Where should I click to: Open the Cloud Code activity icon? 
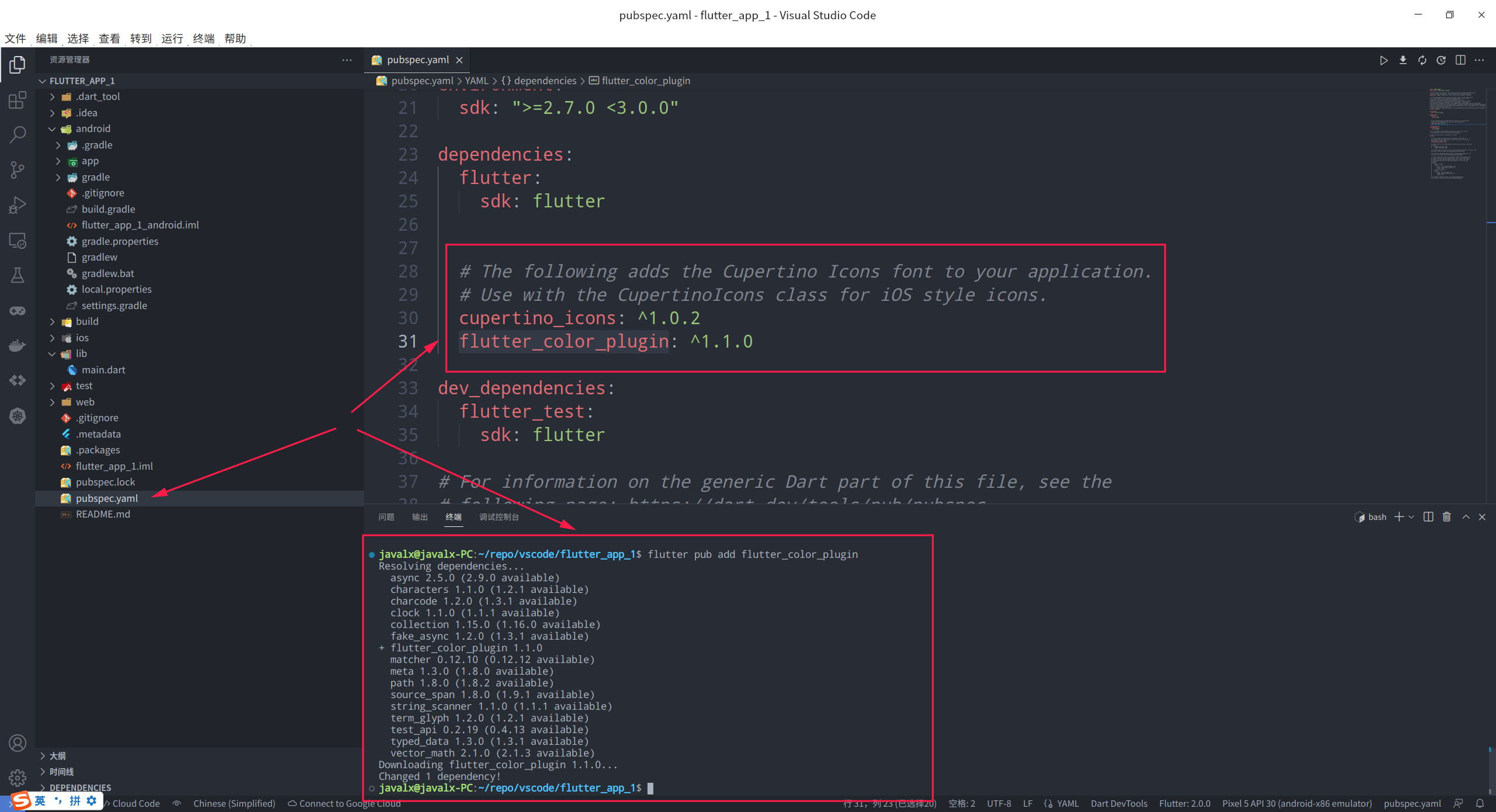[18, 380]
